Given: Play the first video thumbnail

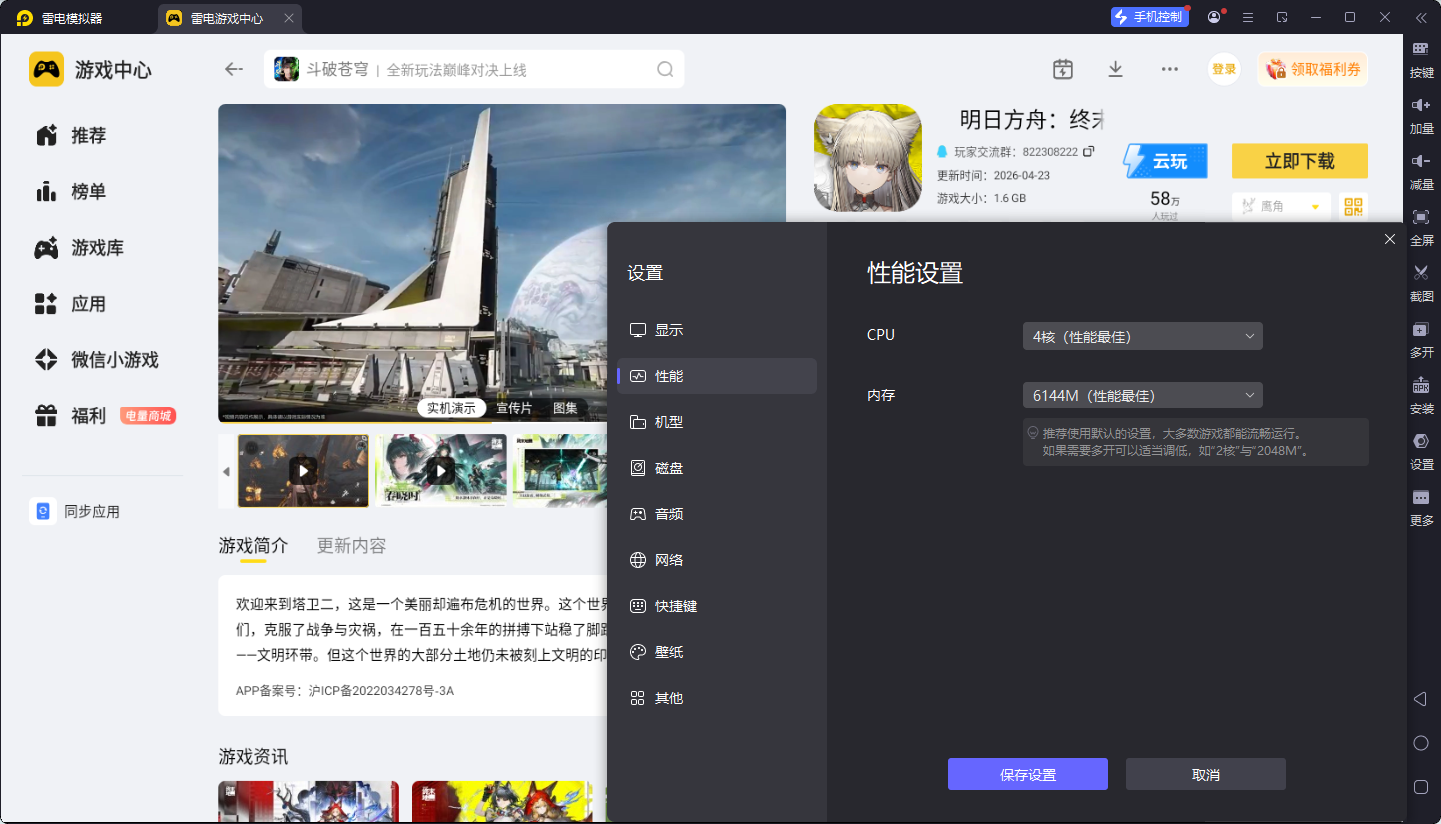Looking at the screenshot, I should pos(304,470).
